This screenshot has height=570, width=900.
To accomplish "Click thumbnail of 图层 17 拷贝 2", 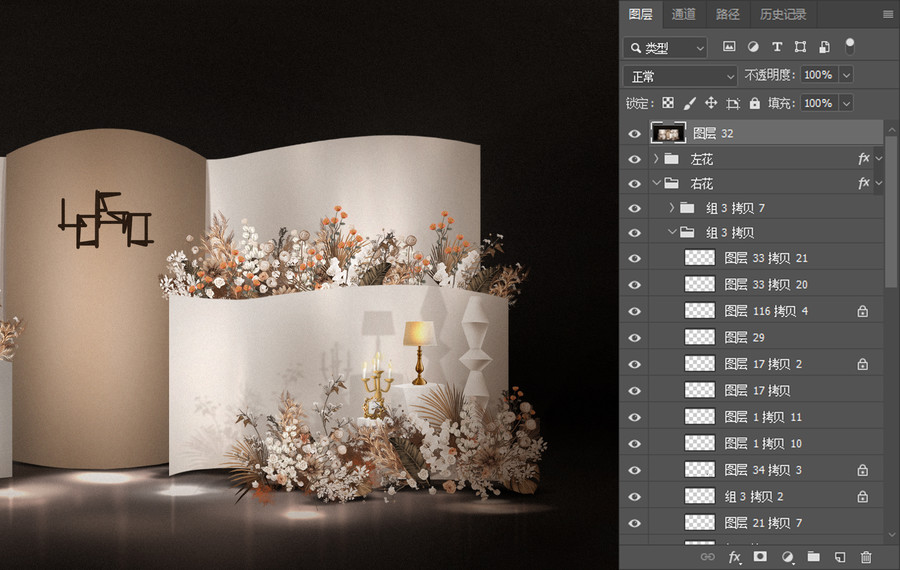I will point(700,364).
